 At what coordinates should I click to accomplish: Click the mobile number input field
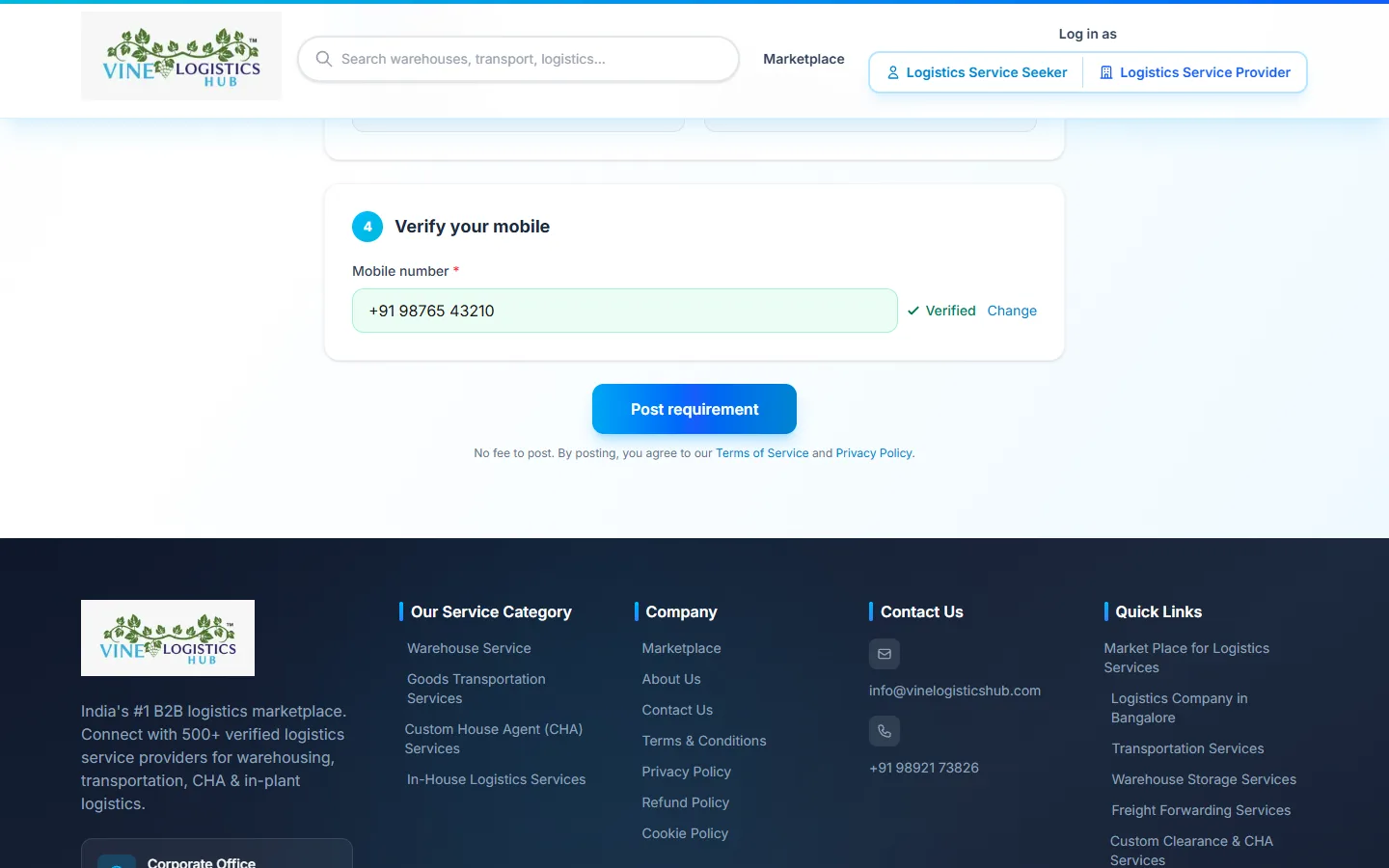625,311
